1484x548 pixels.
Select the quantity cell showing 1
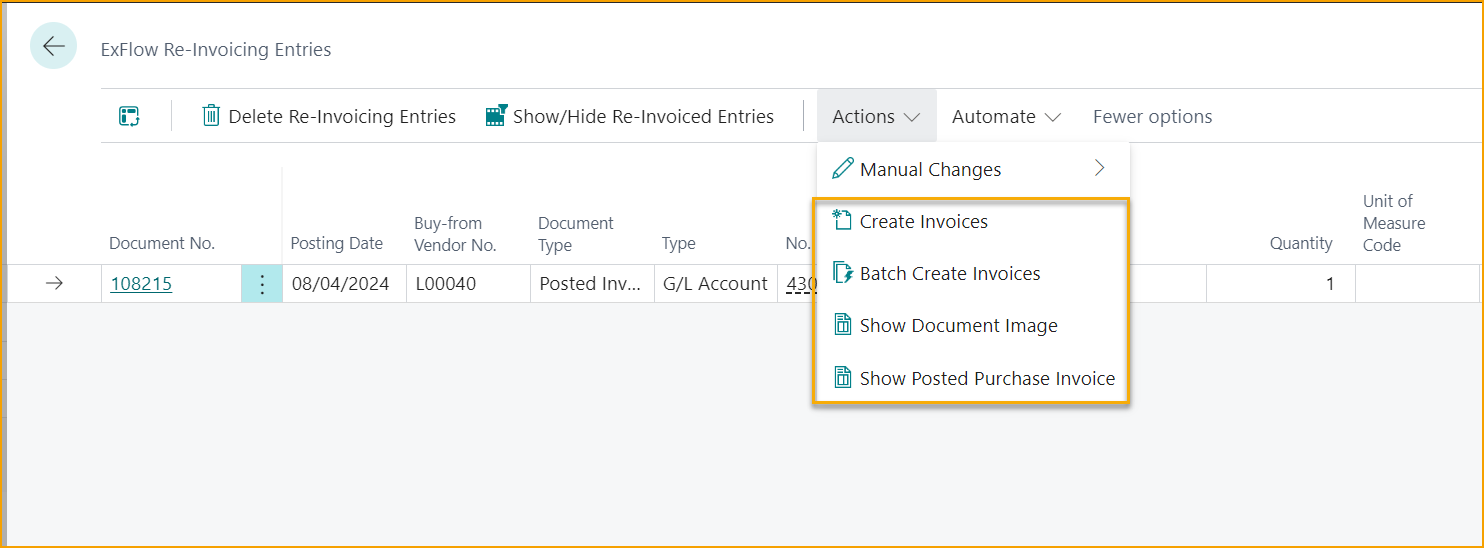click(1281, 284)
